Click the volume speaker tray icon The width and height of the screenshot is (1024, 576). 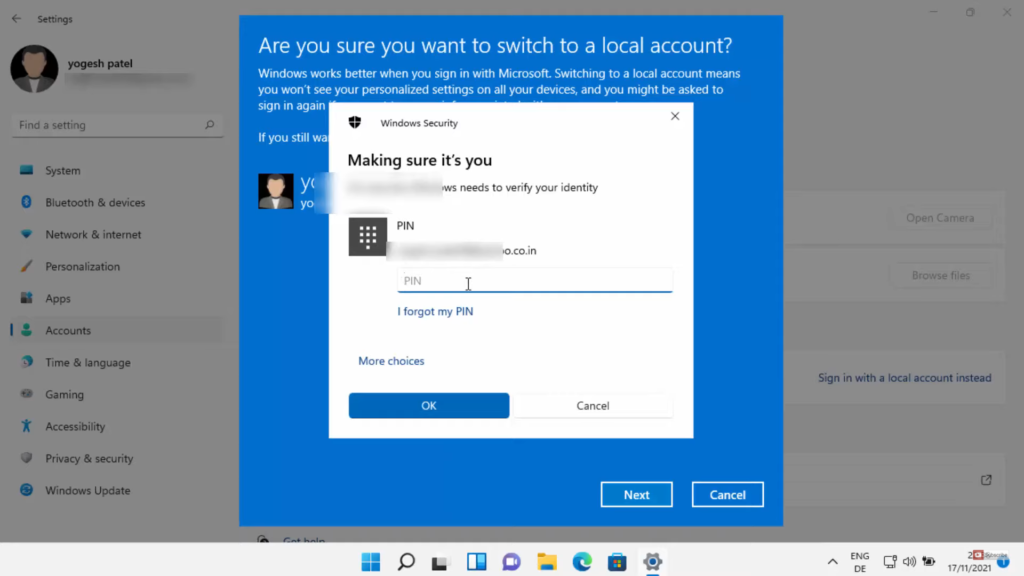pos(909,562)
